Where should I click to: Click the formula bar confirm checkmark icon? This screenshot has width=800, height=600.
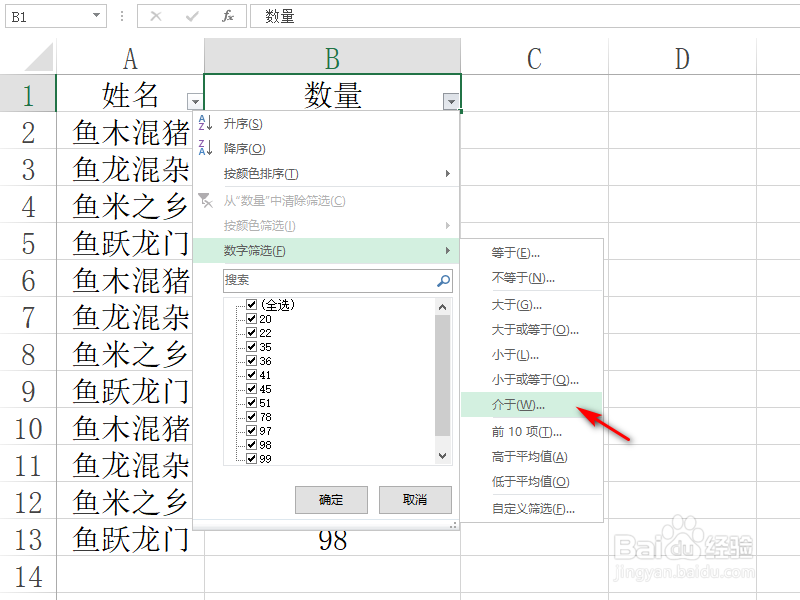point(192,16)
